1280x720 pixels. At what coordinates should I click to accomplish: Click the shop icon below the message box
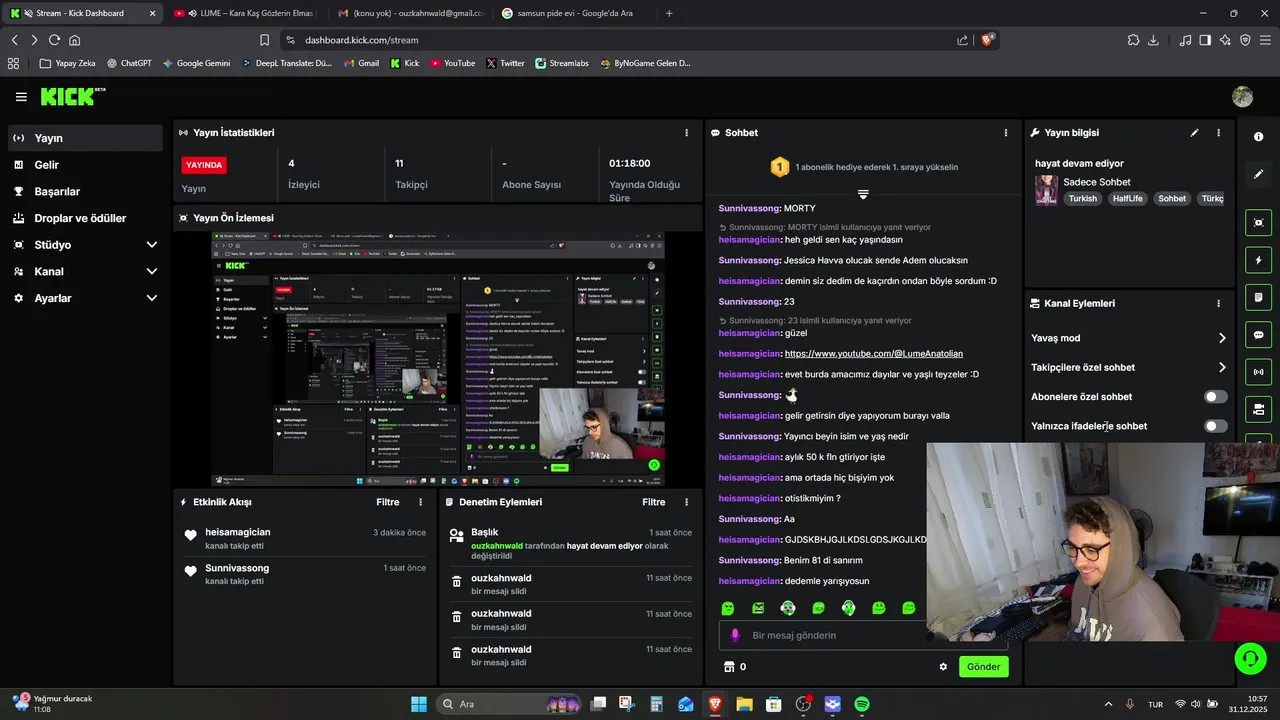[729, 667]
